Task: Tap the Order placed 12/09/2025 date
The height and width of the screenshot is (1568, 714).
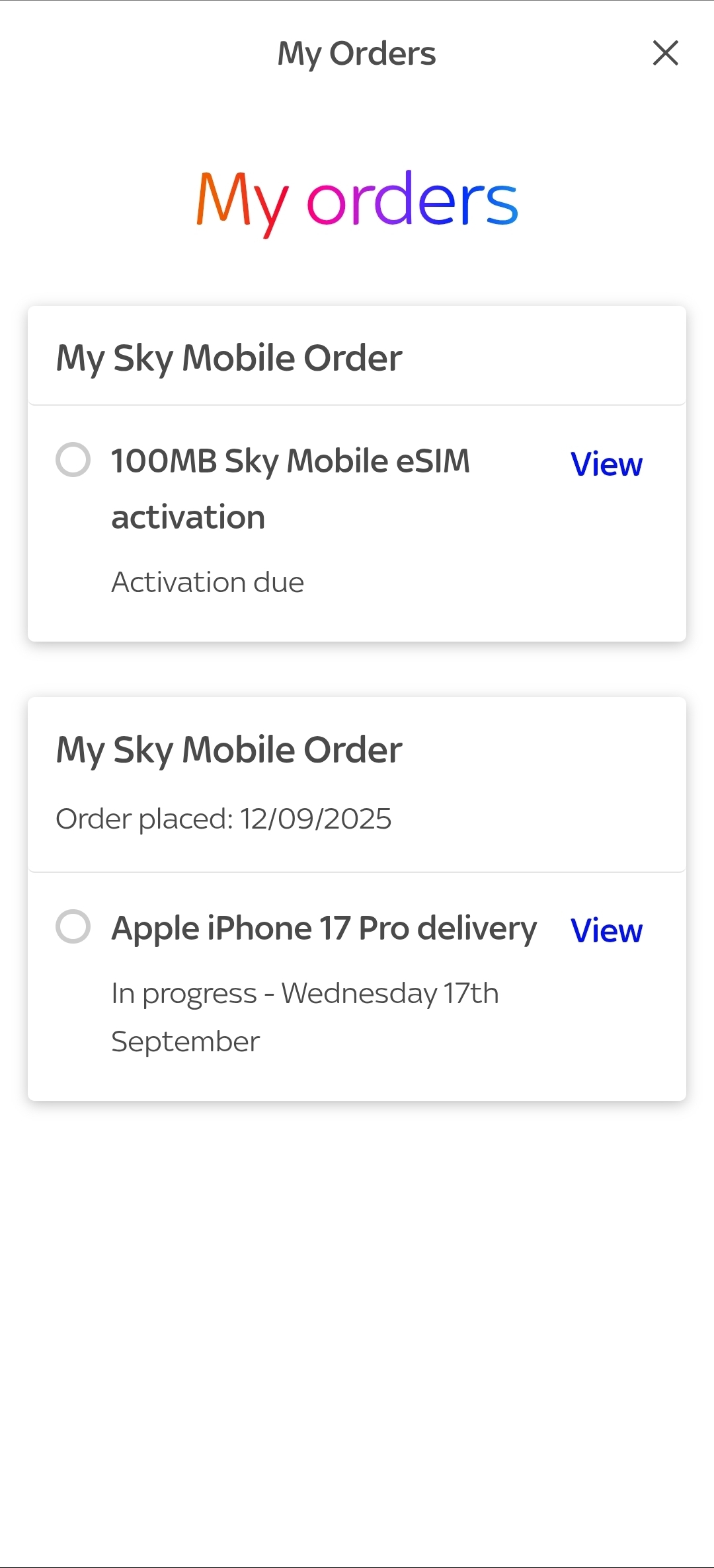Action: pos(223,819)
